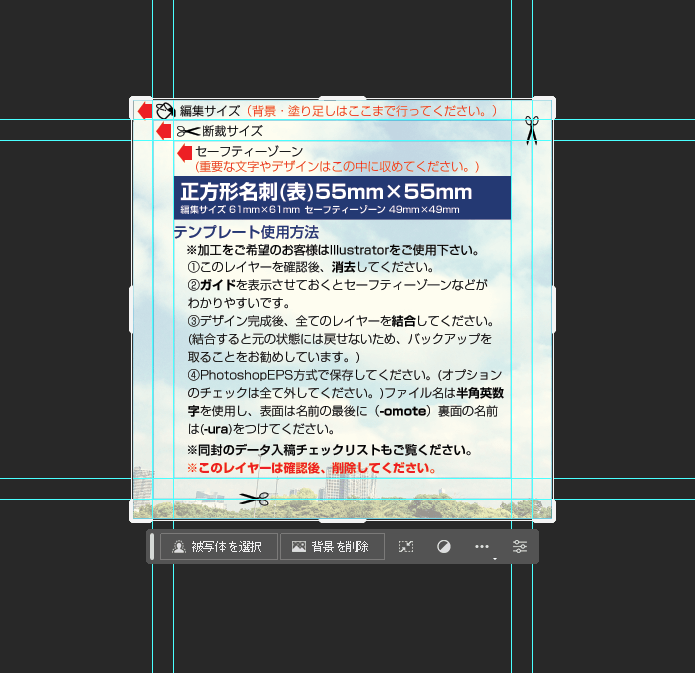Image resolution: width=695 pixels, height=673 pixels.
Task: Click the left-edge middle transform handle
Action: click(131, 309)
